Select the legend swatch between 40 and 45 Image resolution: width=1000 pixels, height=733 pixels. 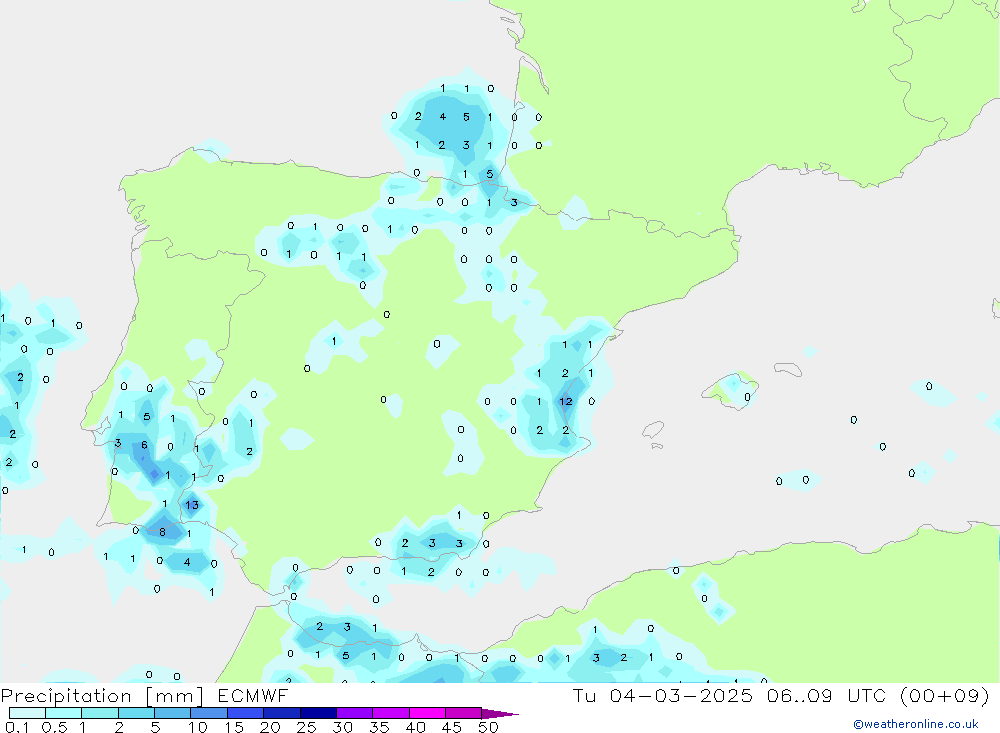pos(427,713)
